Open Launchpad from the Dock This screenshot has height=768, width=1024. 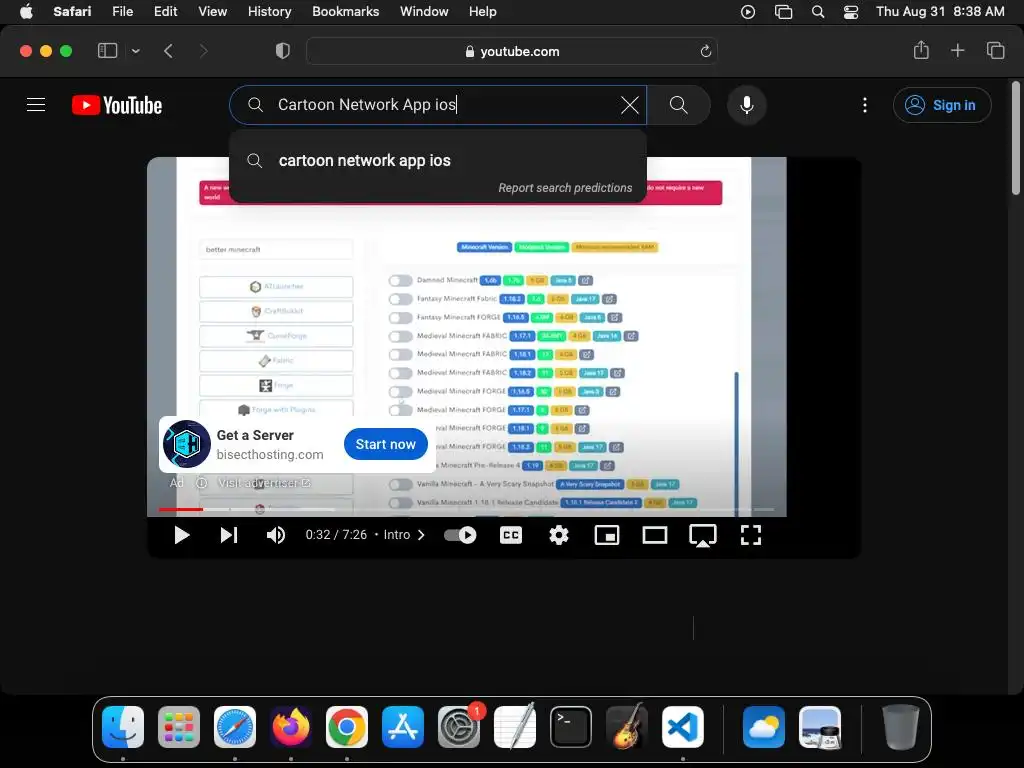point(179,726)
